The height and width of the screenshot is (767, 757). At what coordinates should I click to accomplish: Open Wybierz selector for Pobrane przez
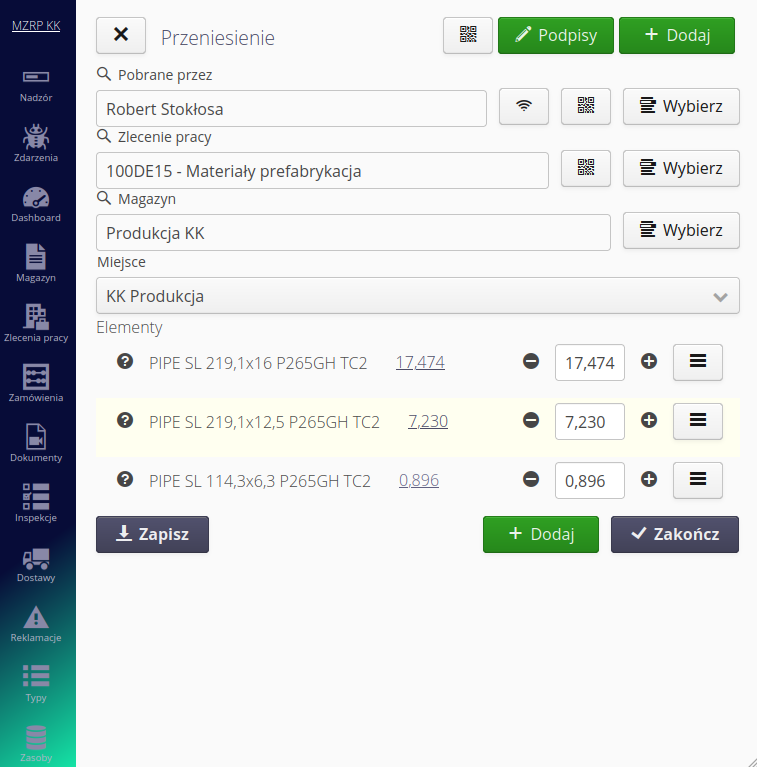[681, 107]
